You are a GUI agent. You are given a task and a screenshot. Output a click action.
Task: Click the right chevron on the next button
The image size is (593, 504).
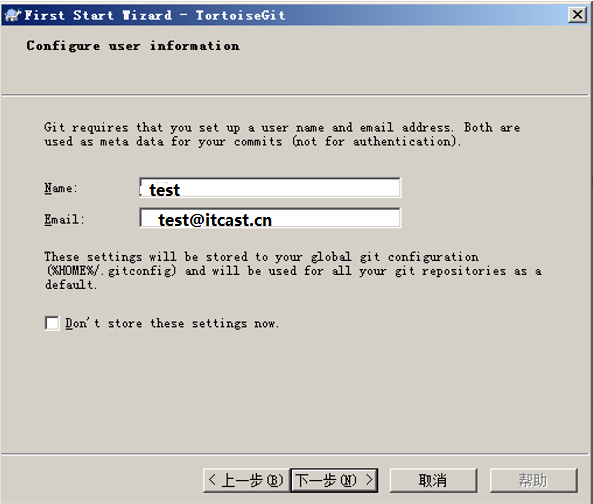[x=369, y=480]
